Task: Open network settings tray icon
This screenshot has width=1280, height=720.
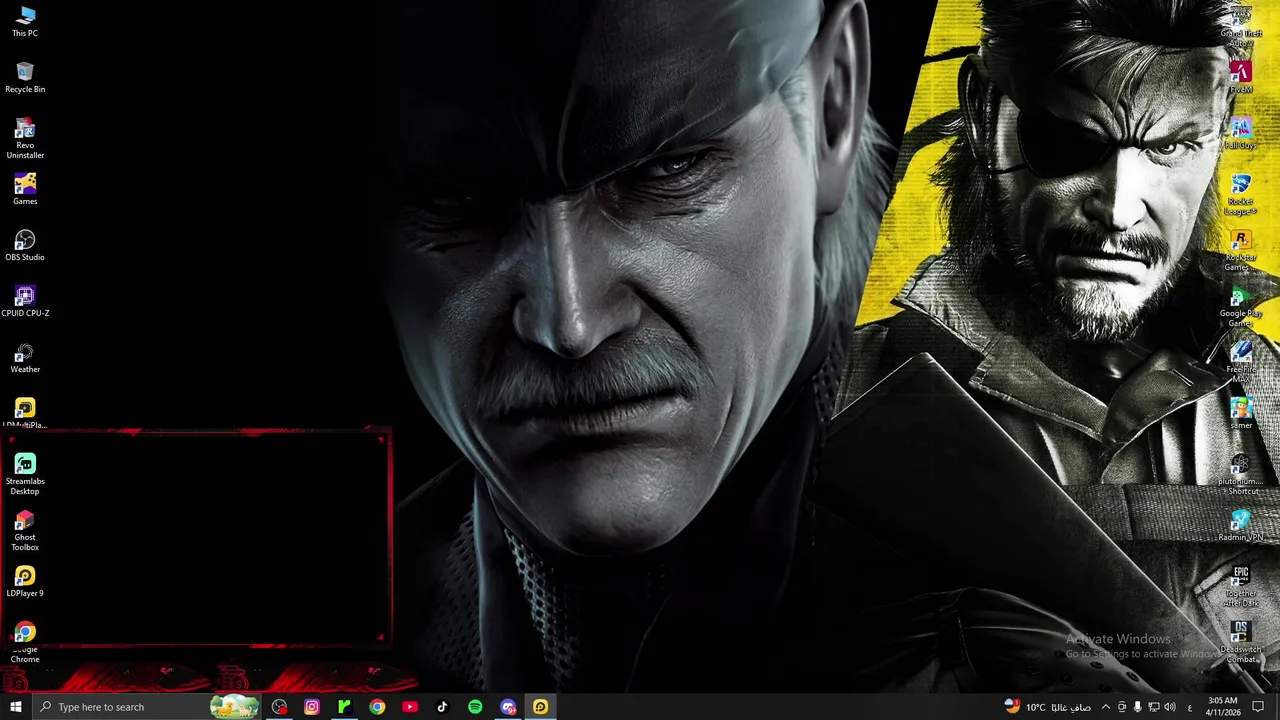Action: click(1153, 707)
